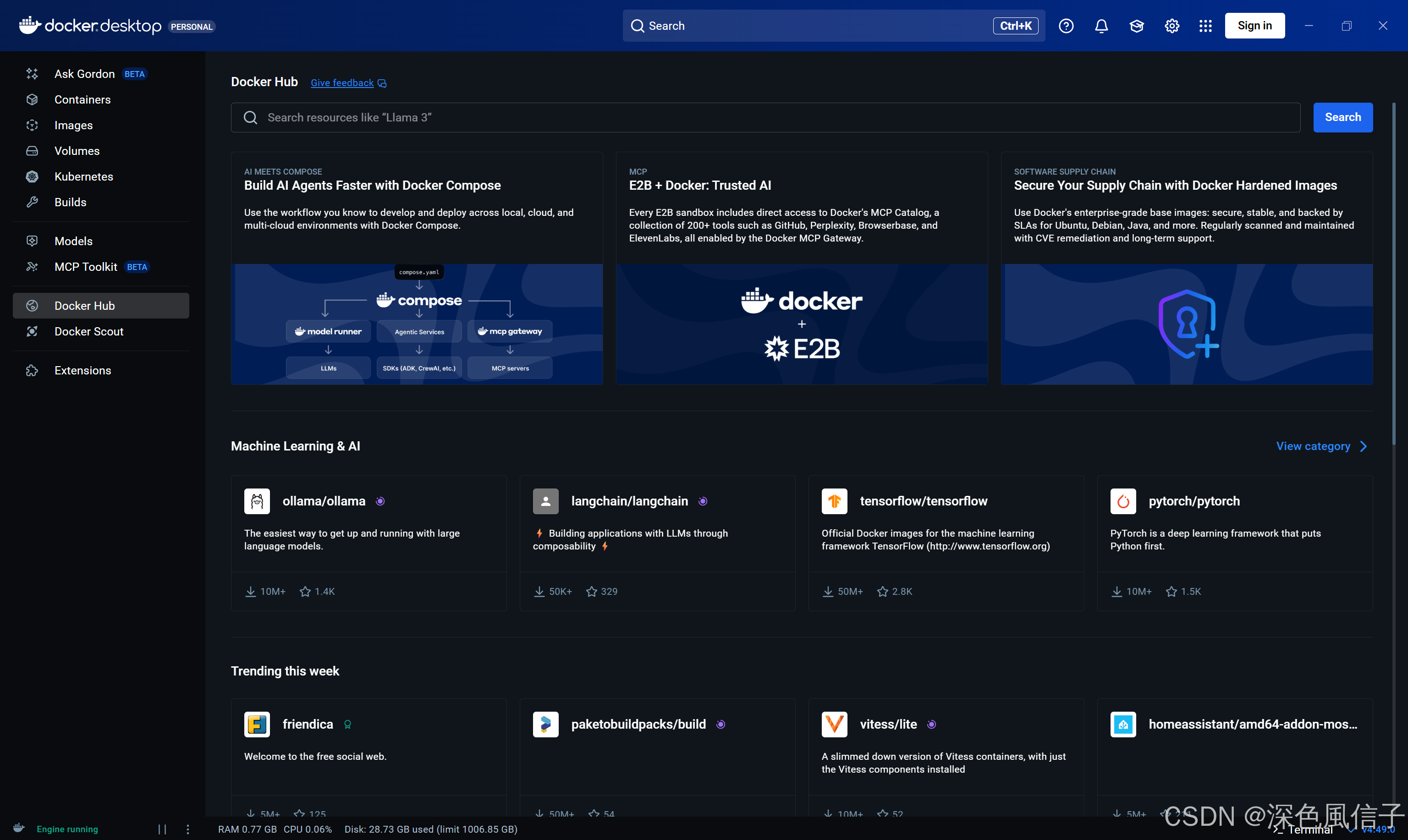Click verified publisher badge beside ollama/ollama

coord(380,501)
